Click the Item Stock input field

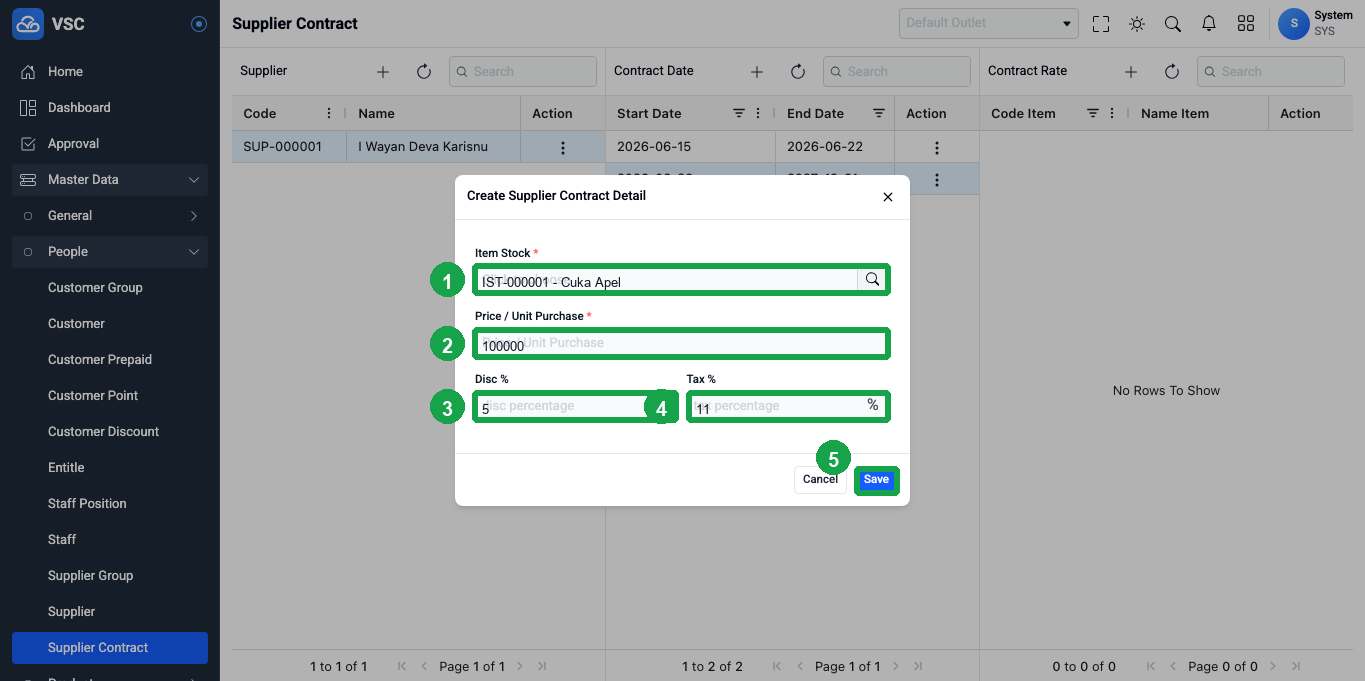coord(666,280)
